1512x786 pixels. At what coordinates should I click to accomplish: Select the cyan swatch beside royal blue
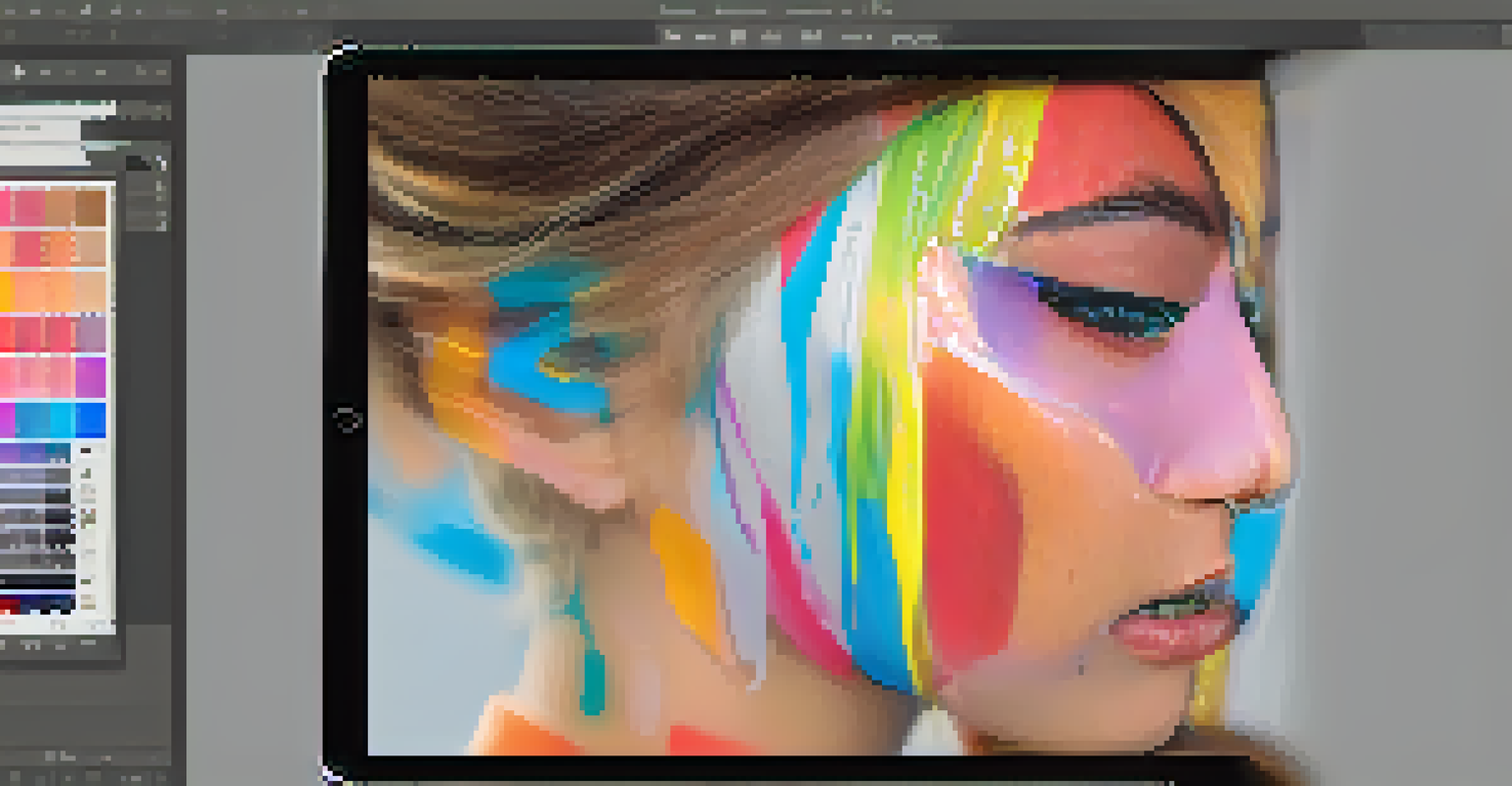coord(62,421)
